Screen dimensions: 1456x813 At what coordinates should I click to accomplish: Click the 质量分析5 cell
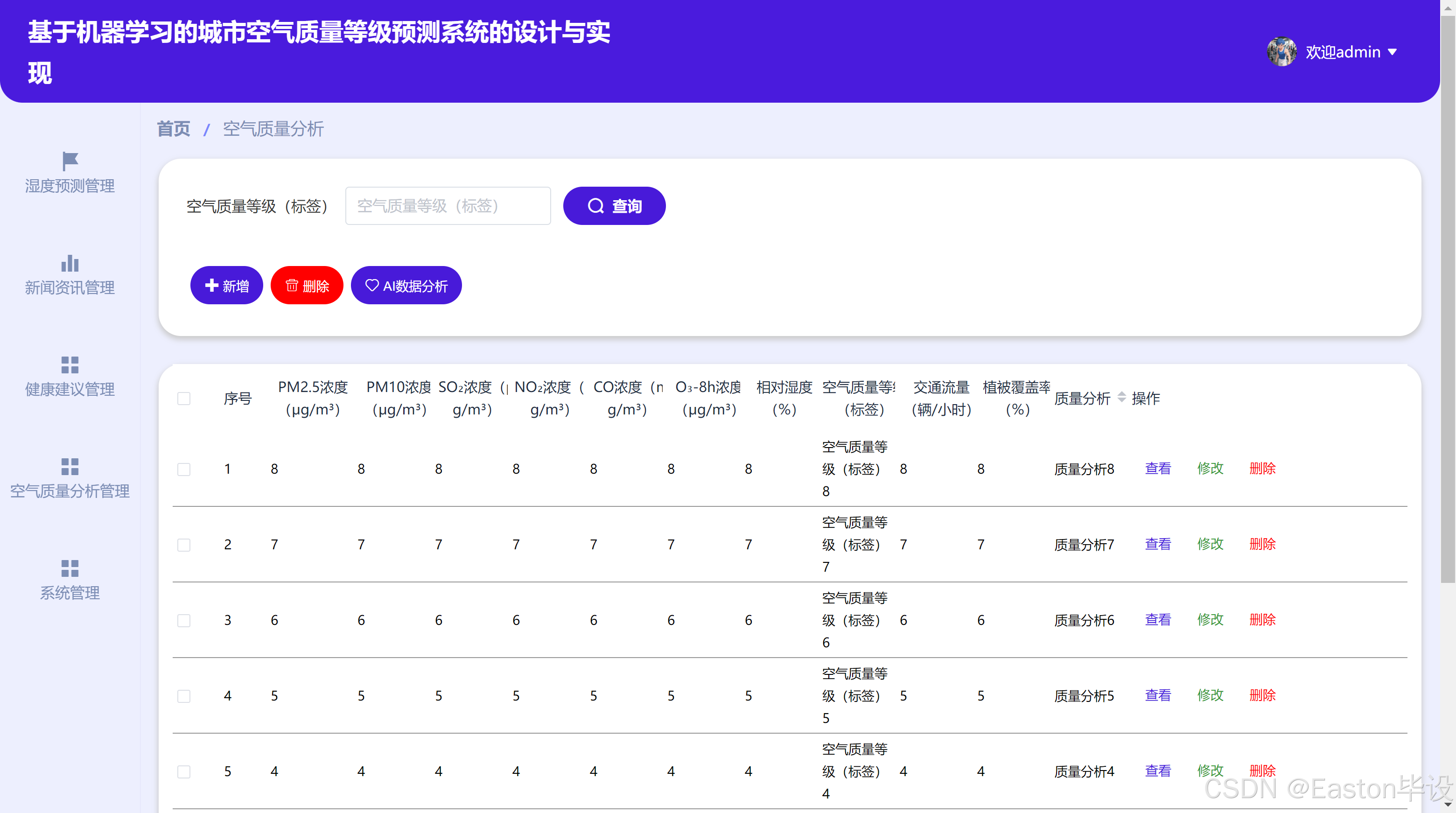tap(1084, 696)
